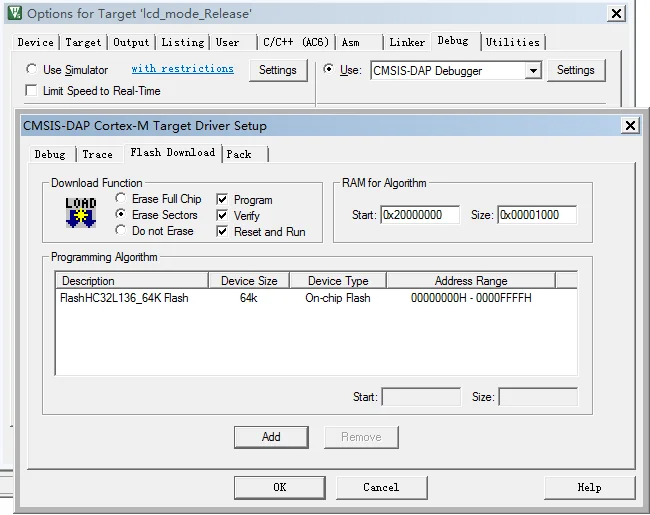
Task: Select Erase Full Chip option
Action: 121,198
